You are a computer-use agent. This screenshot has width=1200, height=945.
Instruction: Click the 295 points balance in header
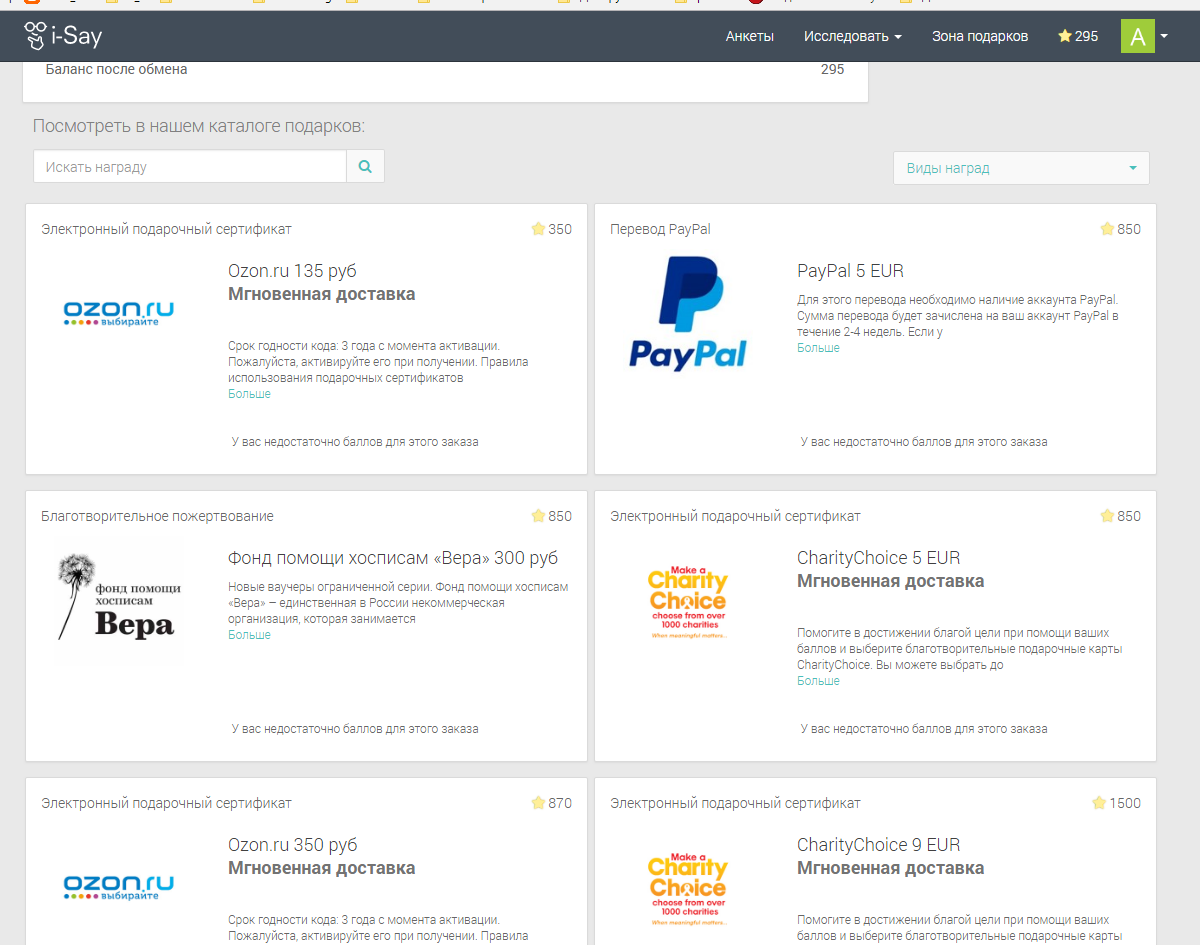click(x=1086, y=36)
